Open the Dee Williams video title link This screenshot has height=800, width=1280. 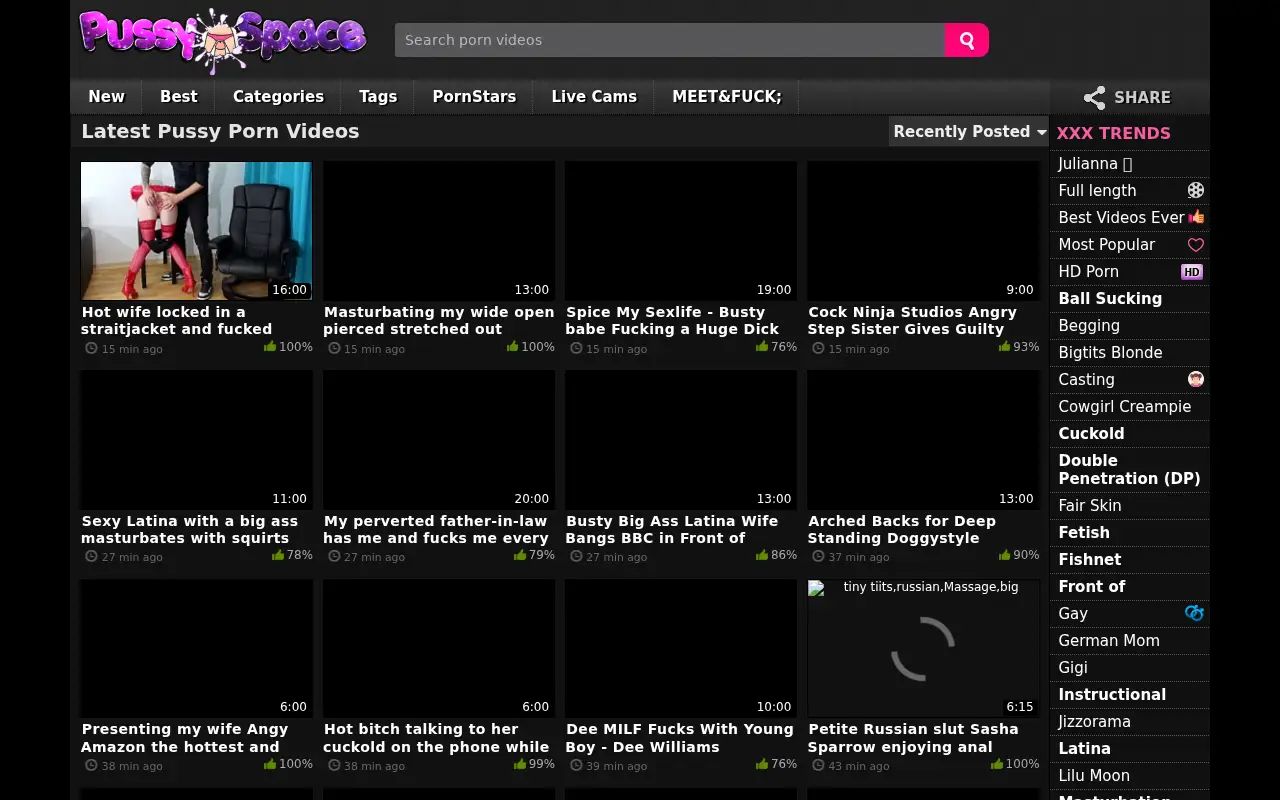coord(680,738)
